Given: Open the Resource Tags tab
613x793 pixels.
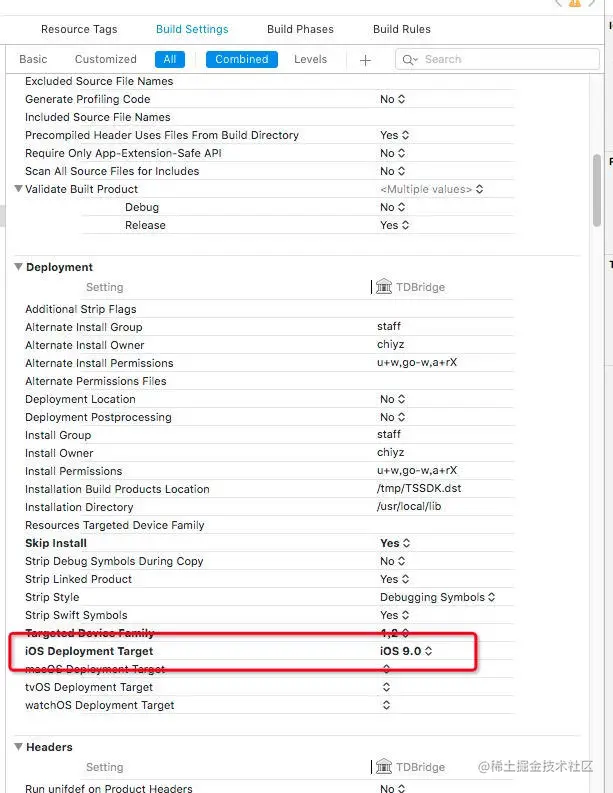Looking at the screenshot, I should point(79,29).
